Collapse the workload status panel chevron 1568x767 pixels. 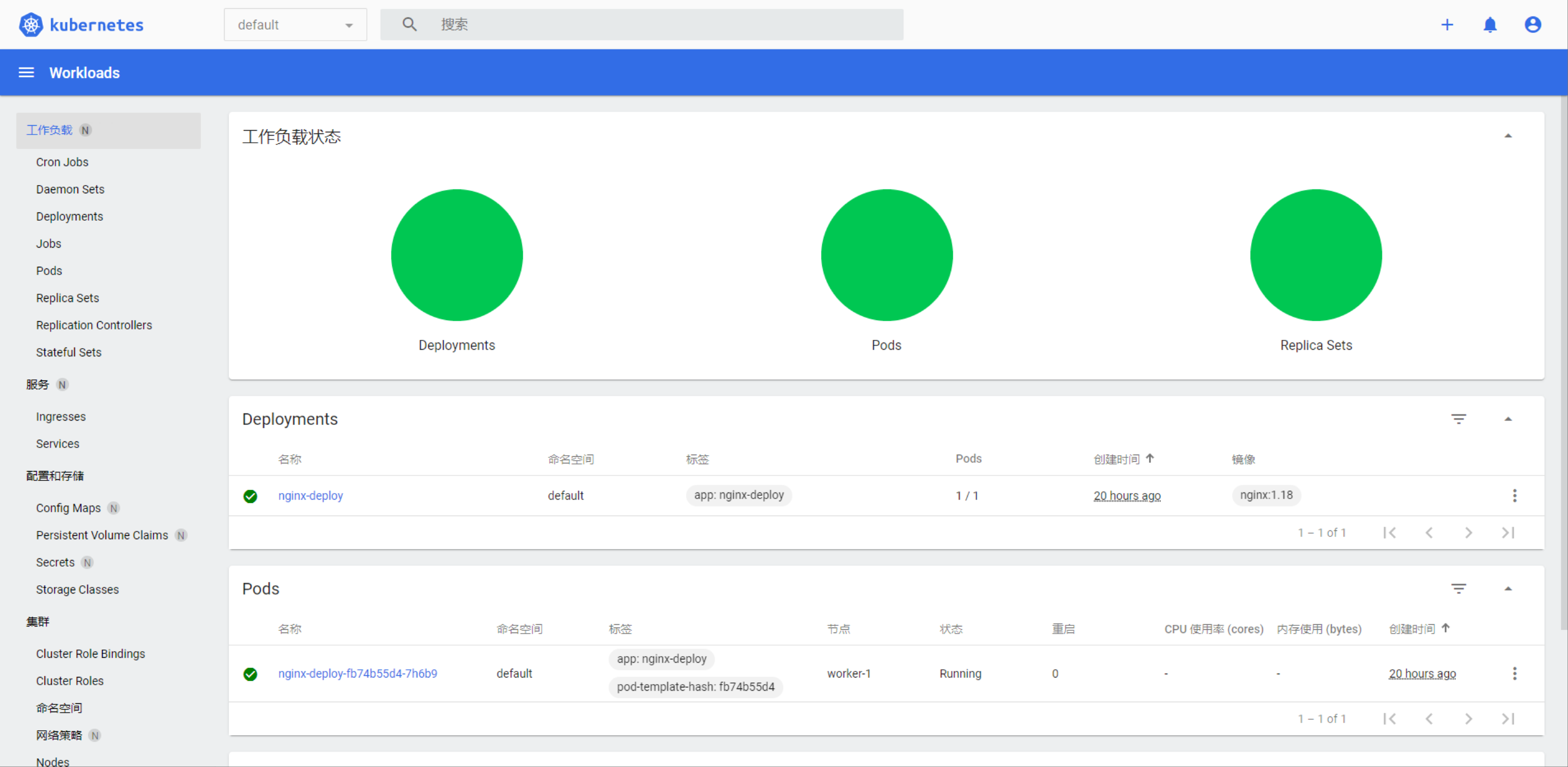pyautogui.click(x=1509, y=136)
